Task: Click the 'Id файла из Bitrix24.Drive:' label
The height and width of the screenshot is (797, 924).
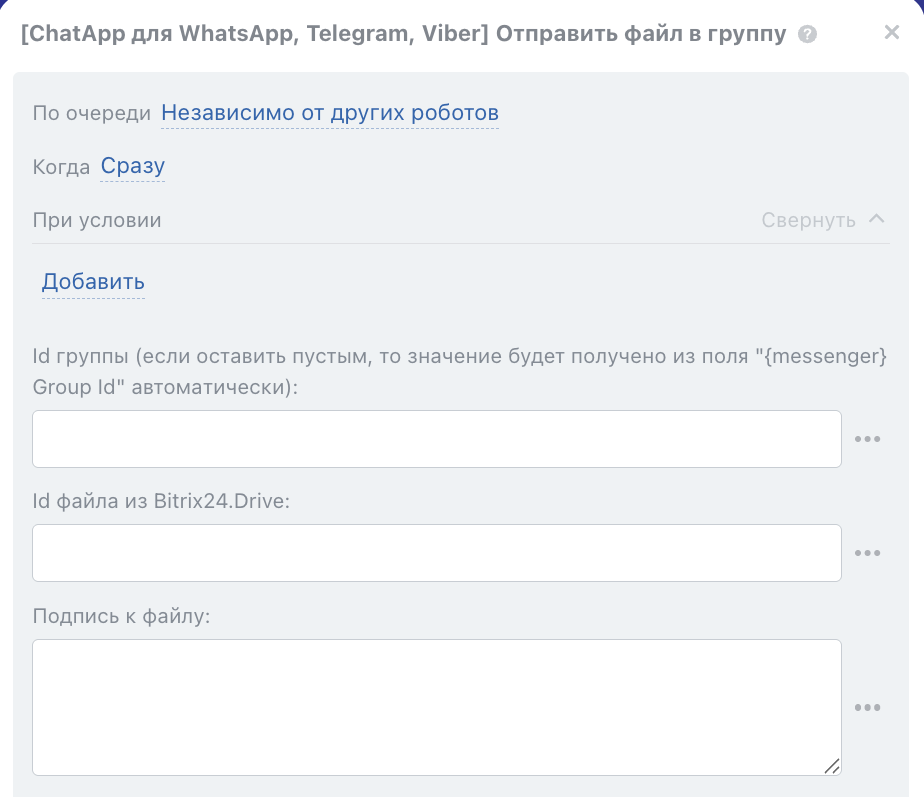Action: pyautogui.click(x=161, y=501)
